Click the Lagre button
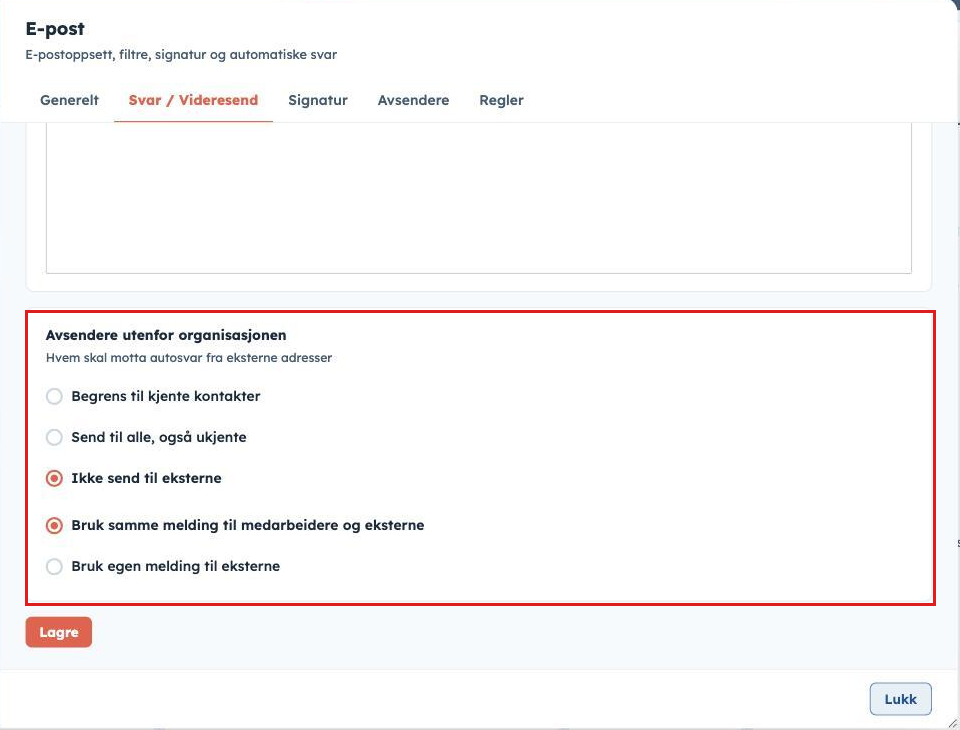The width and height of the screenshot is (960, 730). (59, 632)
